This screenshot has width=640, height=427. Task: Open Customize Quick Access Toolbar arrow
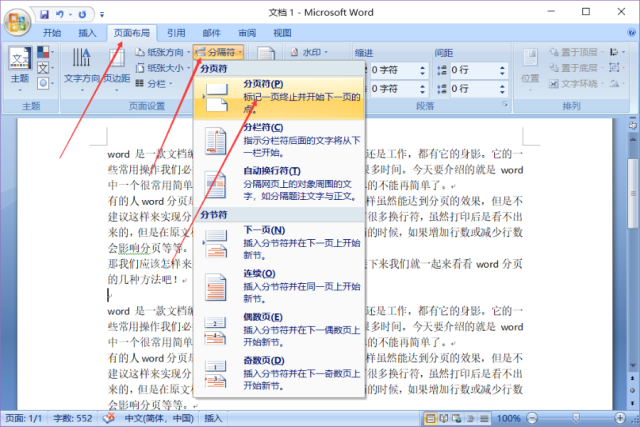click(x=102, y=15)
